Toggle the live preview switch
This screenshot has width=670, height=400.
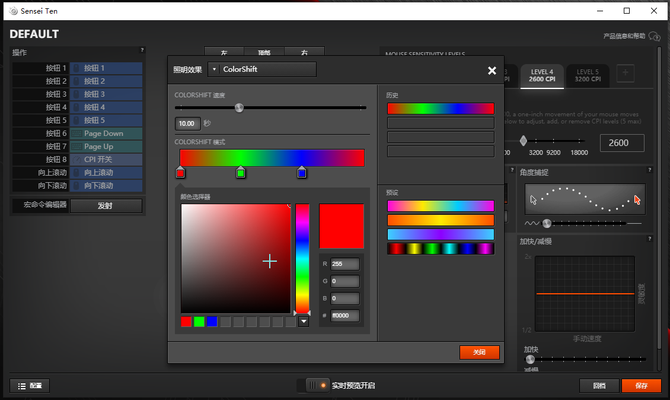click(x=316, y=385)
